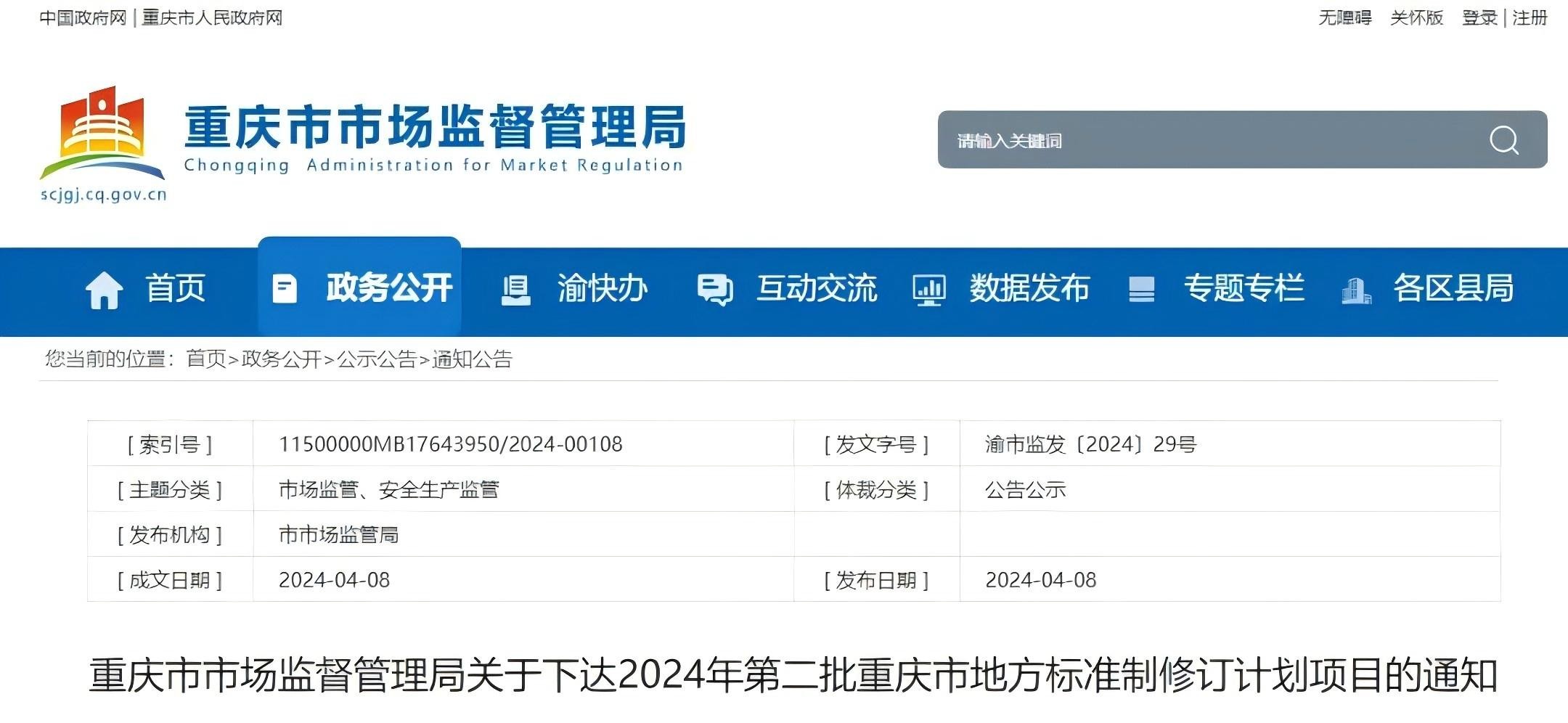Go to 互动交流 section
The height and width of the screenshot is (723, 1568).
(817, 289)
